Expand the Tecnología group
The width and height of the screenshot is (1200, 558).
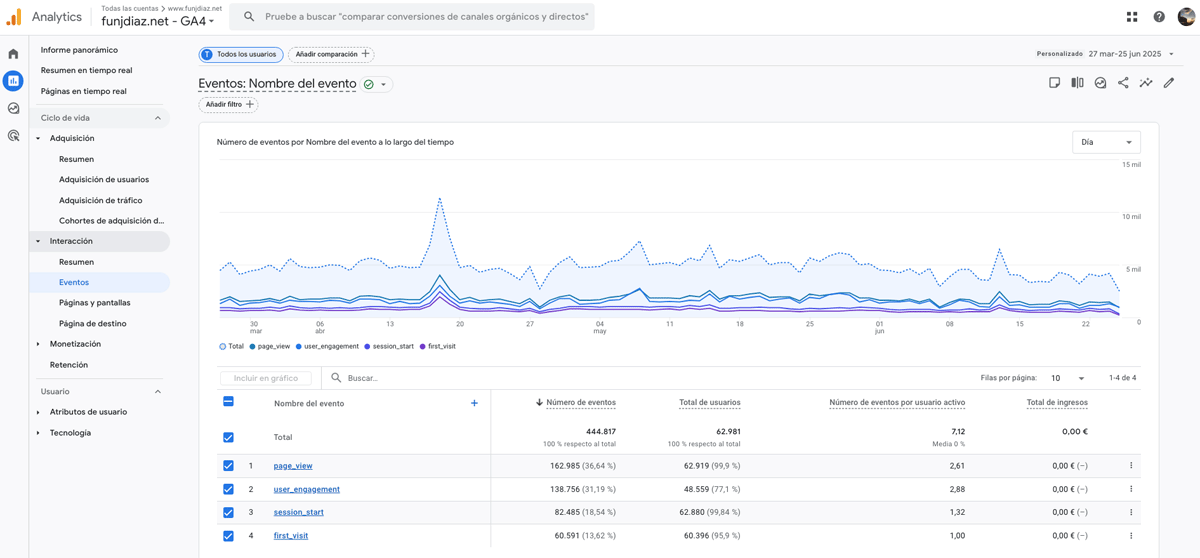click(38, 433)
